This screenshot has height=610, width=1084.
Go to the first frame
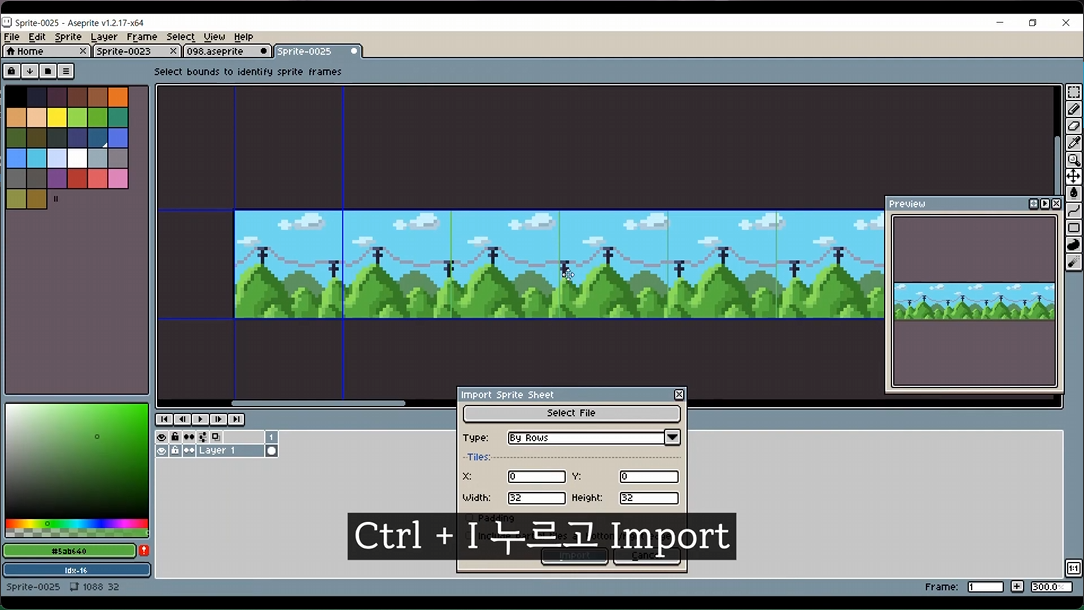[164, 419]
